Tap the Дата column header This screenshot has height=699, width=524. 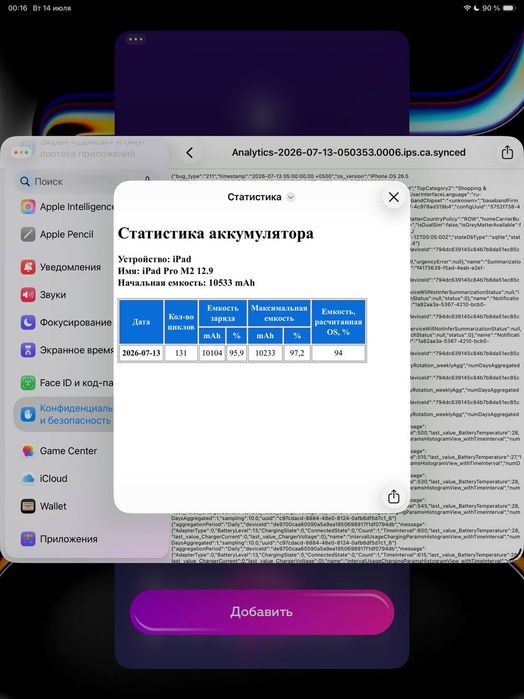[x=141, y=322]
